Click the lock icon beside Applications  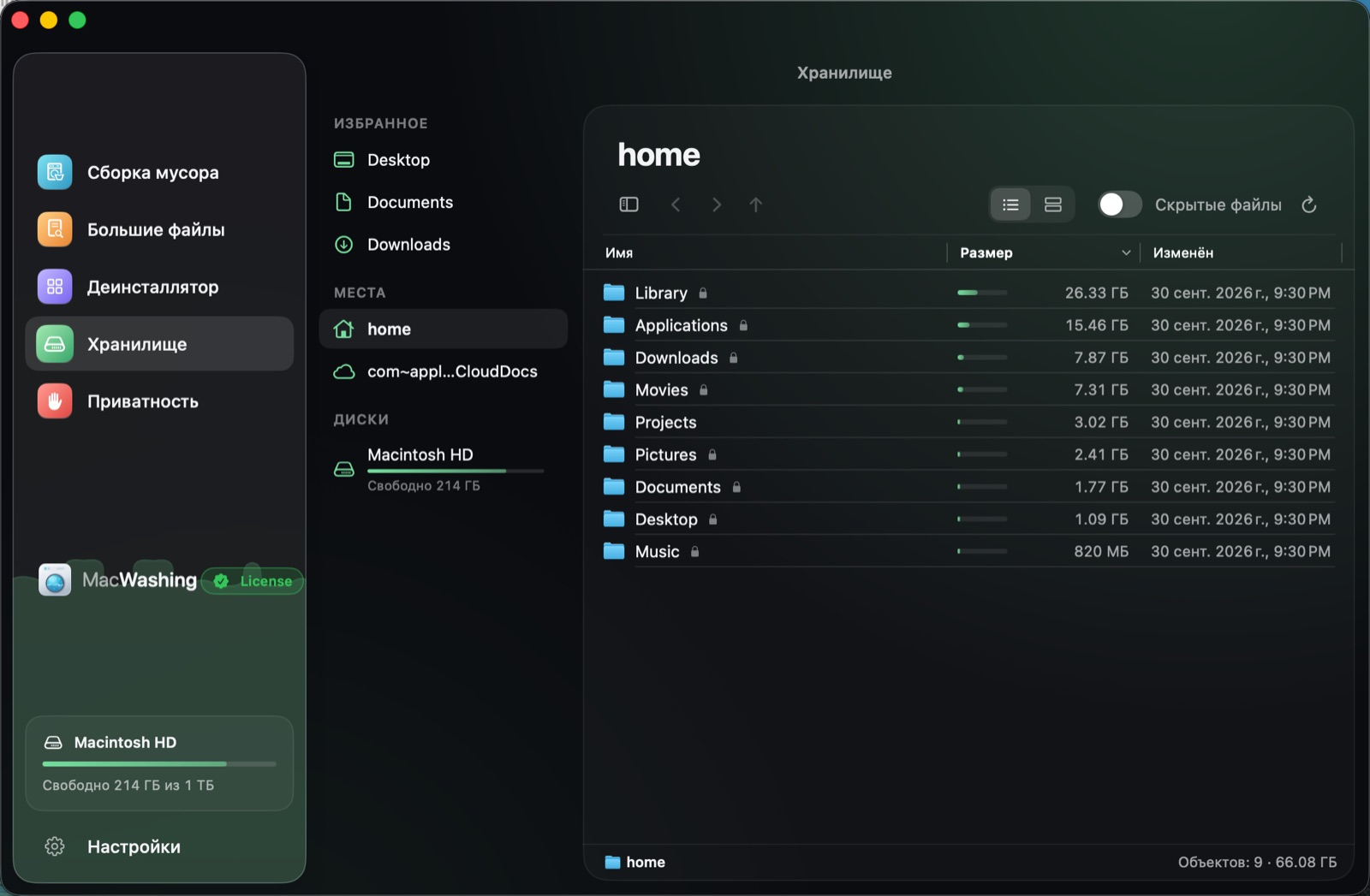[743, 325]
